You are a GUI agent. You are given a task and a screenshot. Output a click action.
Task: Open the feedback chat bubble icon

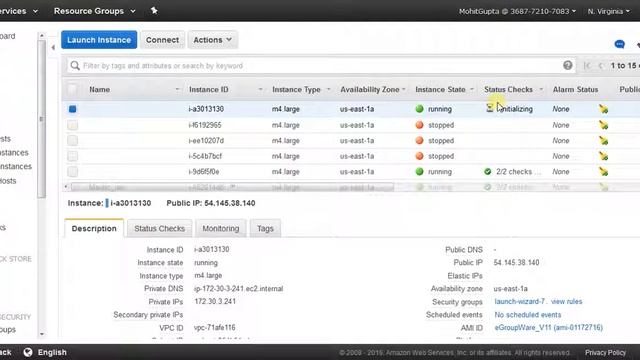tap(619, 44)
